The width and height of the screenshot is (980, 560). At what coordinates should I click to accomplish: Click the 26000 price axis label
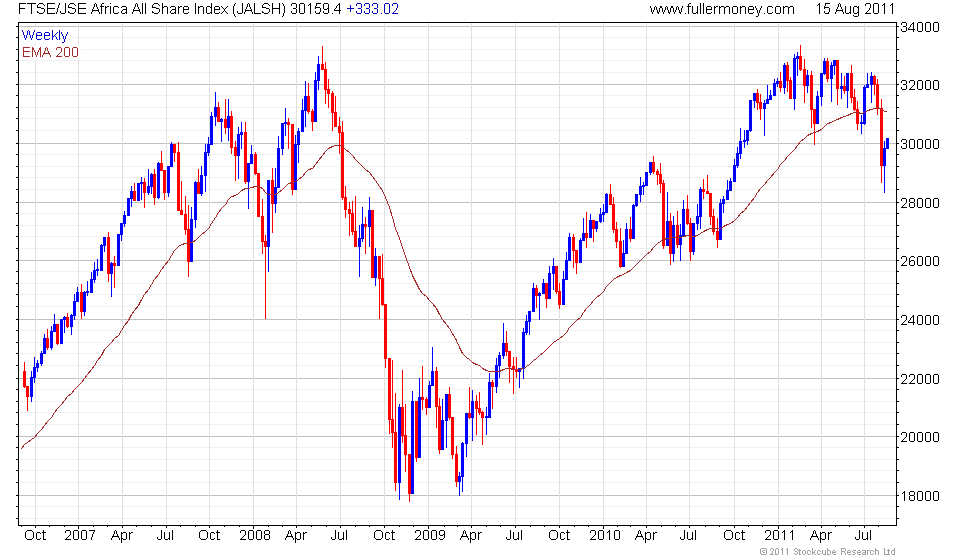[x=919, y=261]
